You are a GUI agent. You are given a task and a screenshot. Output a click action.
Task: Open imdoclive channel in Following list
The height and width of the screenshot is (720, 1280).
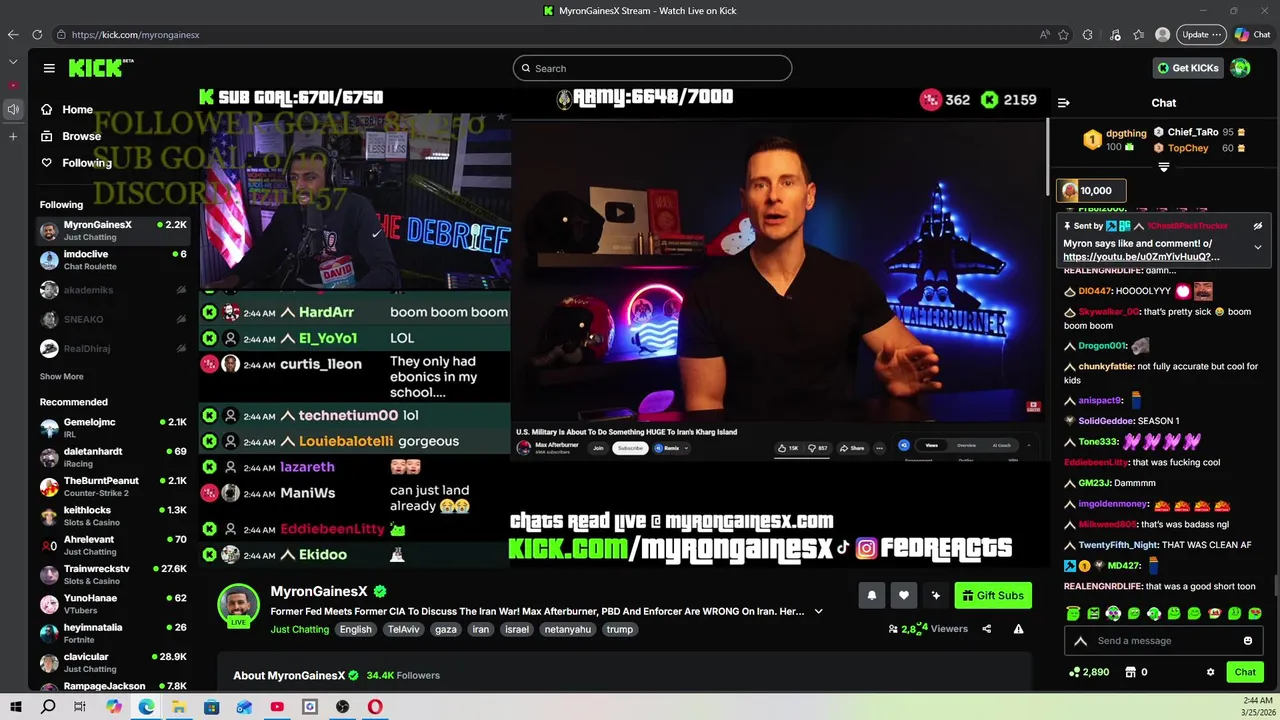[112, 260]
